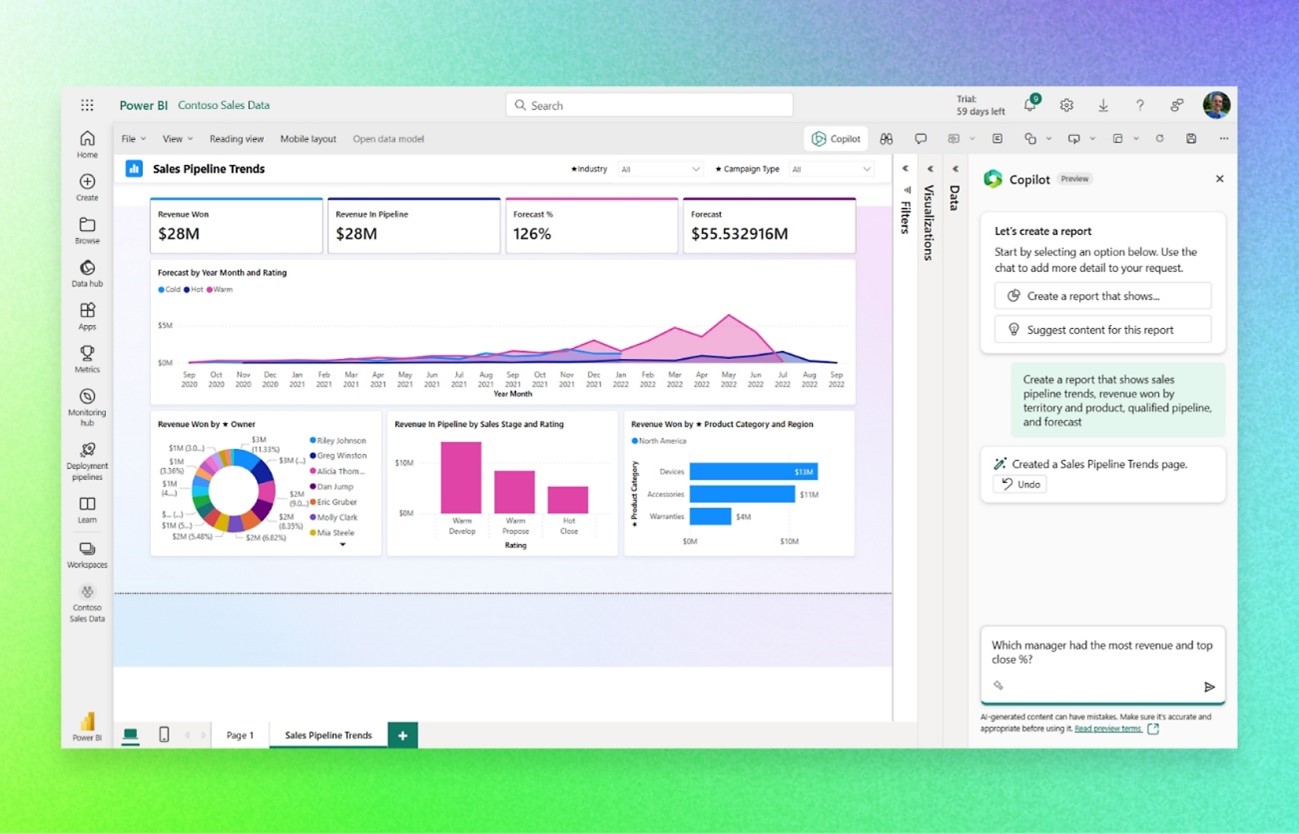Open more options ellipsis in toolbar
The height and width of the screenshot is (834, 1299).
(x=1224, y=139)
